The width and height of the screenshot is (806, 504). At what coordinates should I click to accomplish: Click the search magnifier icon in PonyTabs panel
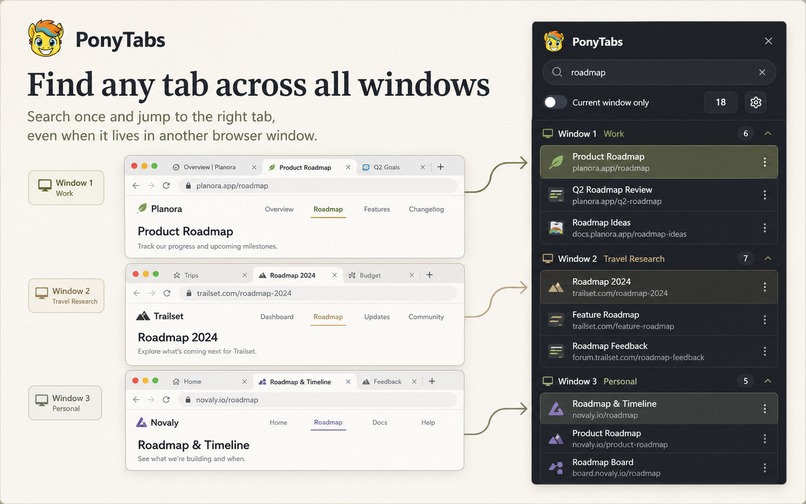click(557, 72)
